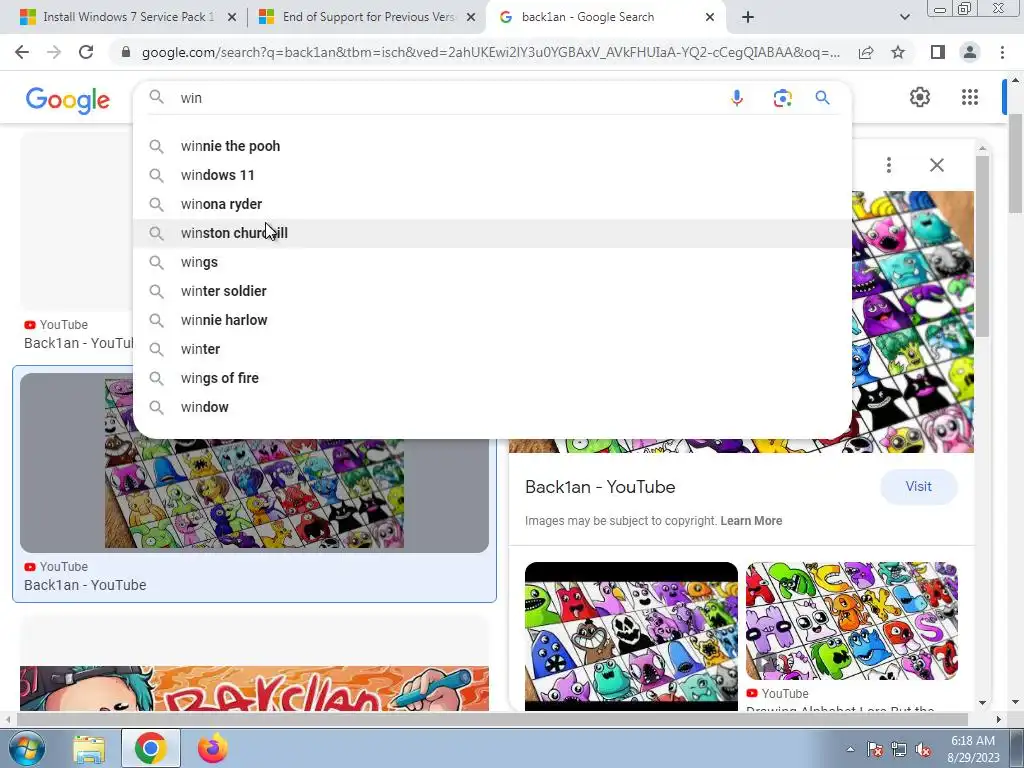The height and width of the screenshot is (768, 1024).
Task: Click the address bar URL
Action: (x=490, y=52)
